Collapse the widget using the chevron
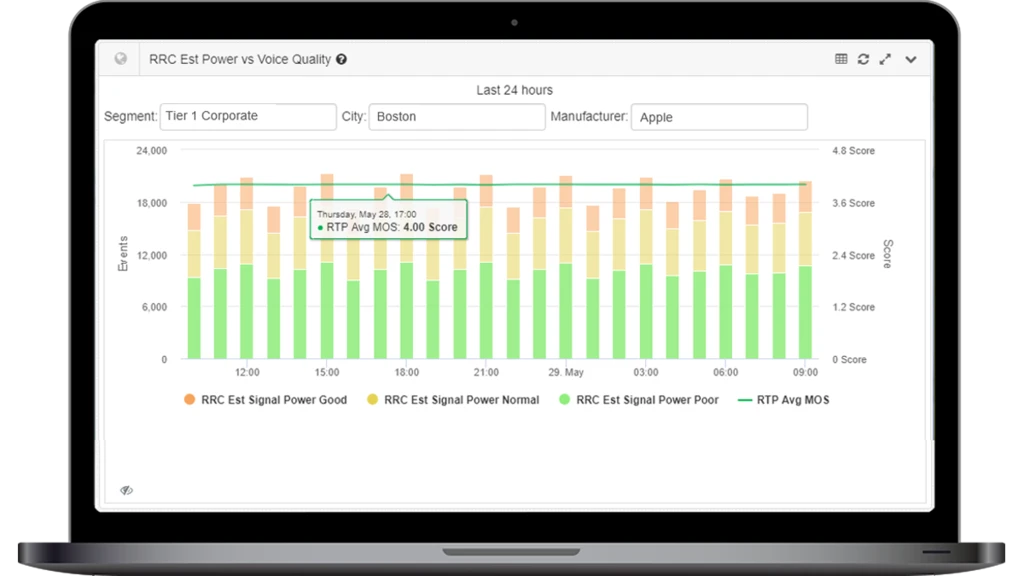The width and height of the screenshot is (1024, 576). point(911,59)
